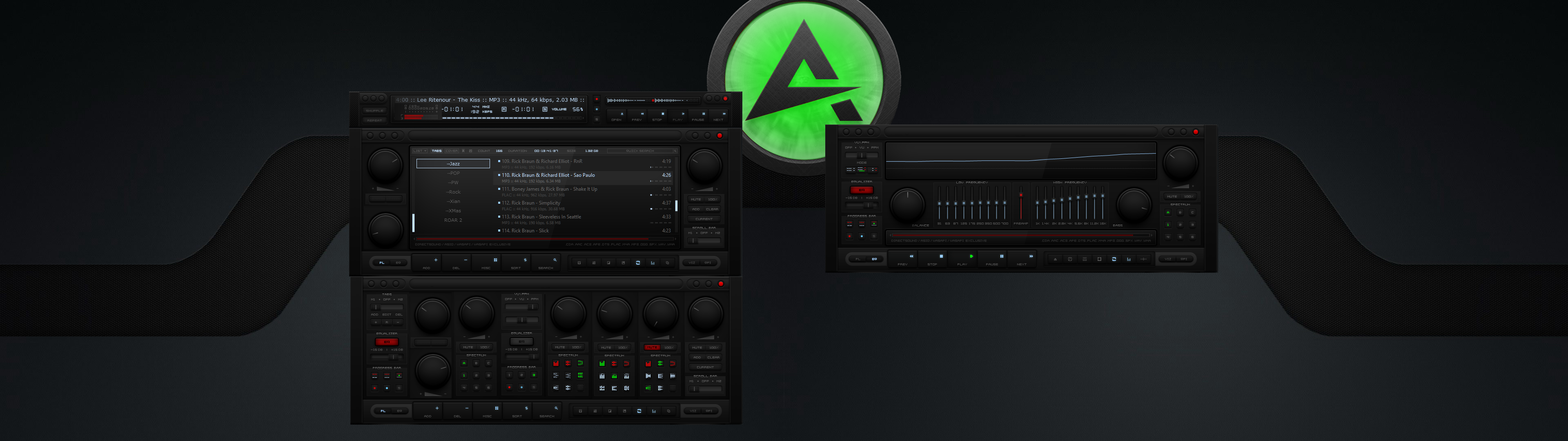The image size is (1568, 441).
Task: Click PAUSE in the equalizer window
Action: tap(992, 259)
